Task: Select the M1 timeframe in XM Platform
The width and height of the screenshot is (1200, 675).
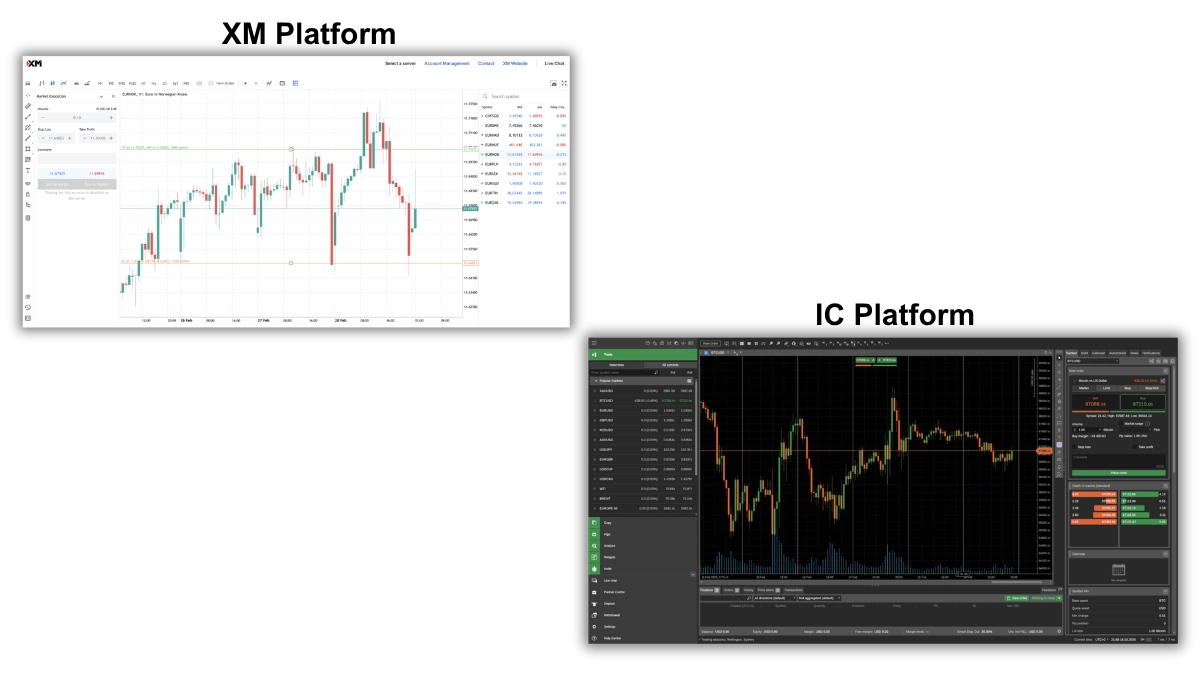Action: 100,83
